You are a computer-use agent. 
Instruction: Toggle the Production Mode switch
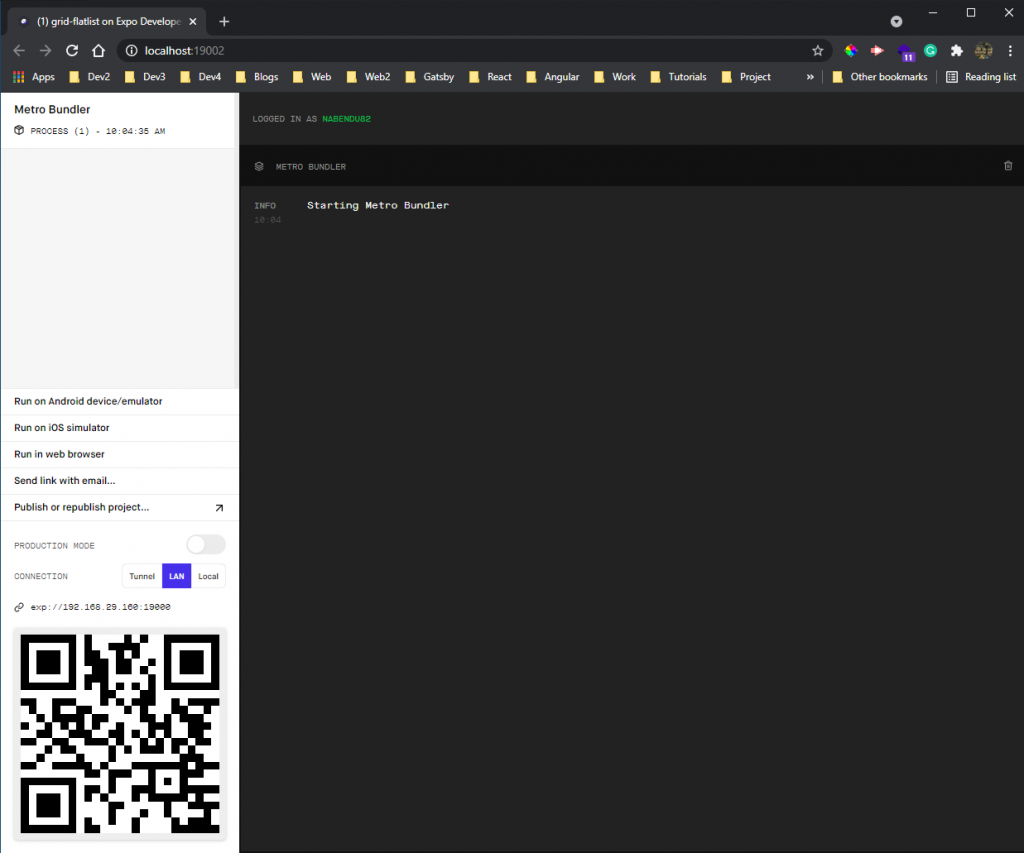206,544
